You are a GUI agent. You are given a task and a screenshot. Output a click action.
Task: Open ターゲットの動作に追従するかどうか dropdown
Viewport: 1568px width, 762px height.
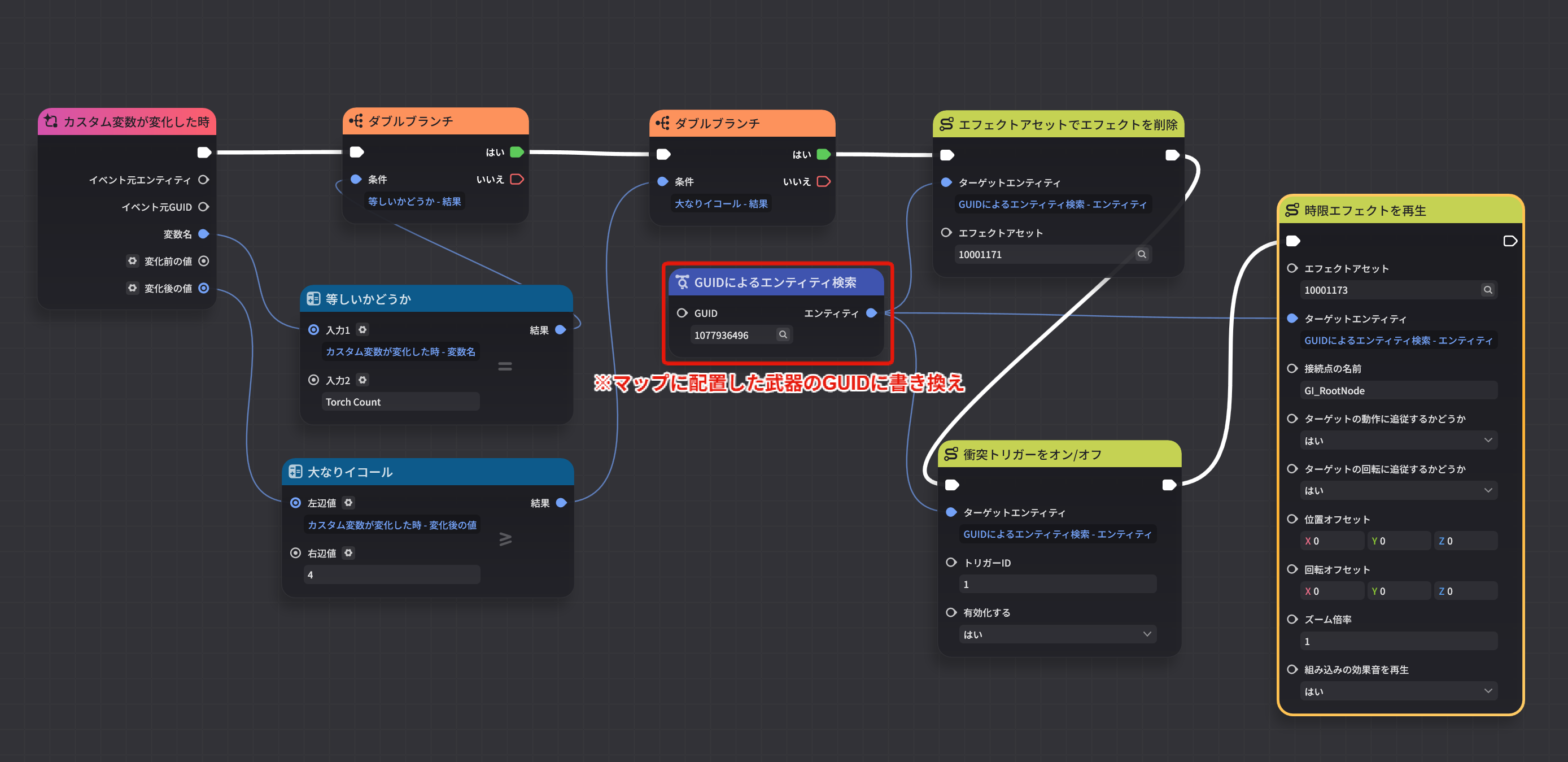[x=1397, y=441]
